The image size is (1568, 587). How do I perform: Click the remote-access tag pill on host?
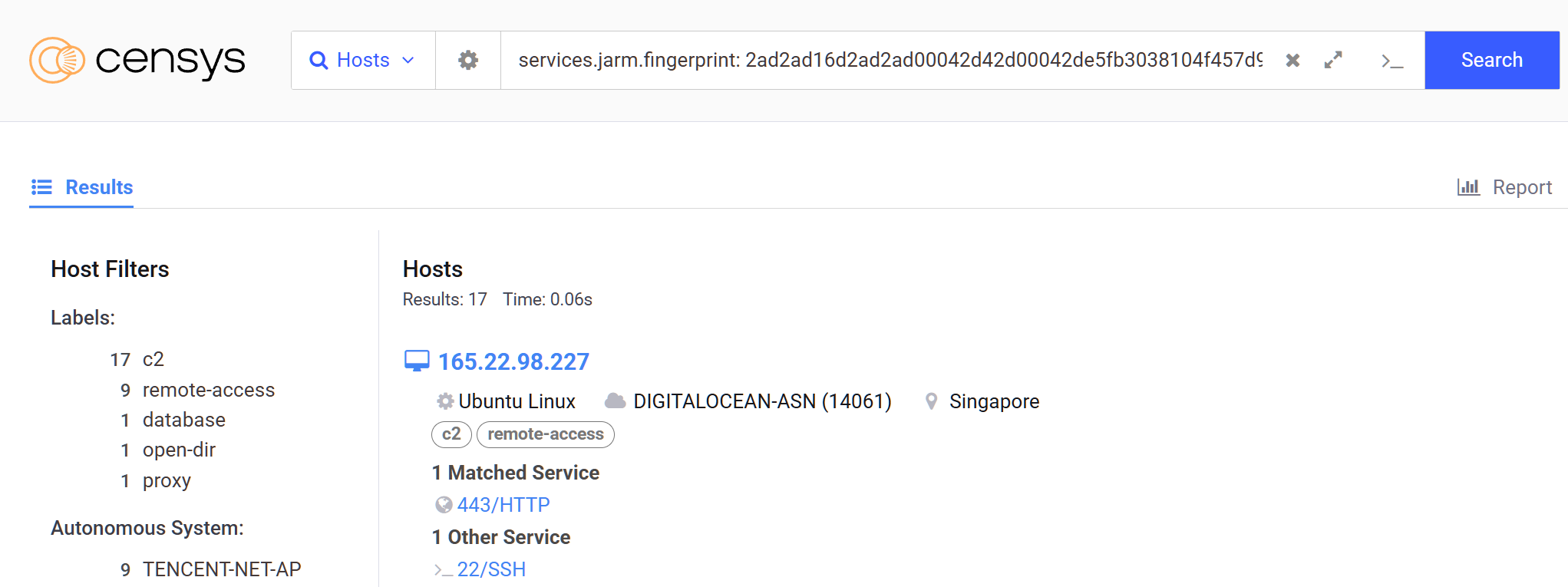pos(546,434)
